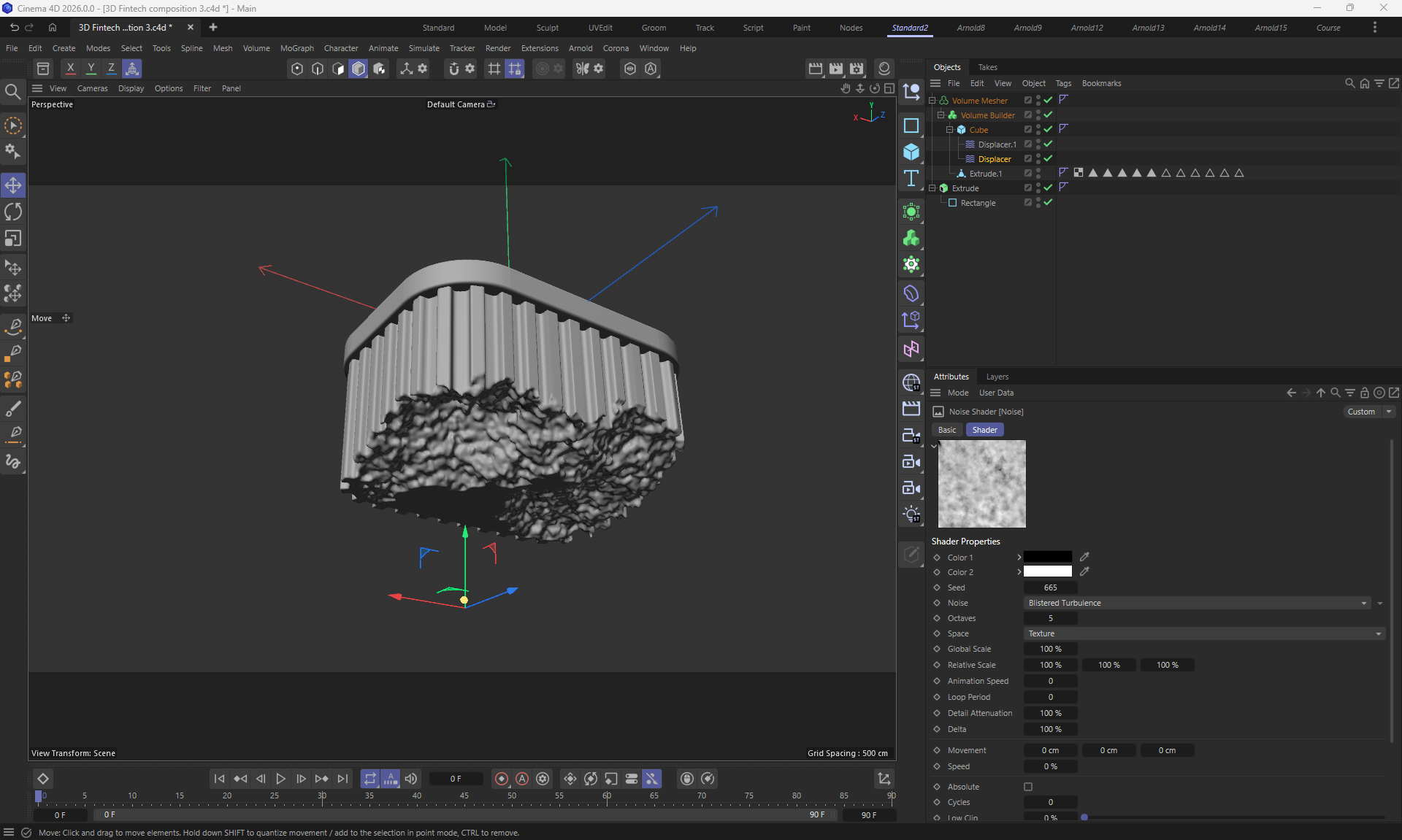Toggle the X axis lock
1402x840 pixels.
[x=70, y=69]
